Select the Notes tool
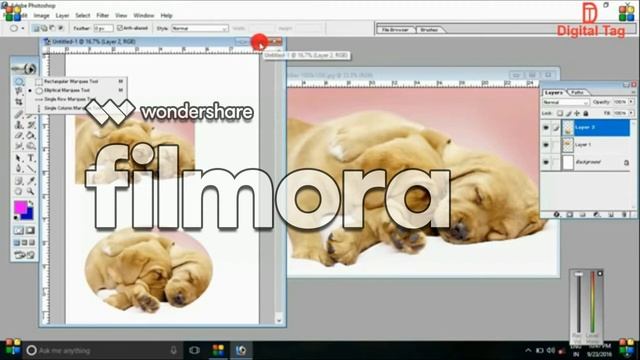 pos(18,181)
